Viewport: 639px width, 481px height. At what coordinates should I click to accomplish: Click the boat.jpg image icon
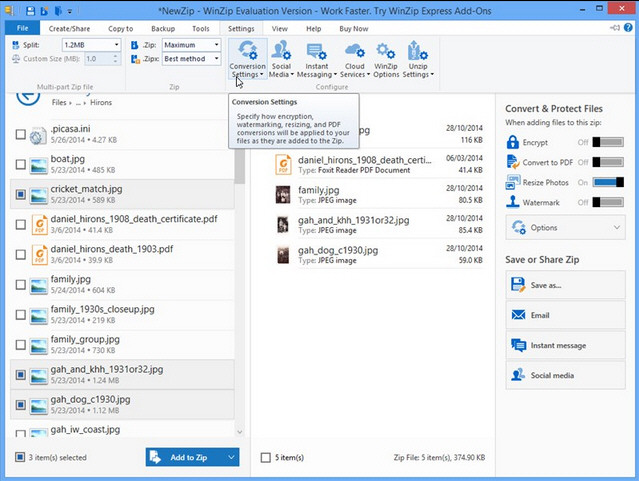[x=39, y=166]
